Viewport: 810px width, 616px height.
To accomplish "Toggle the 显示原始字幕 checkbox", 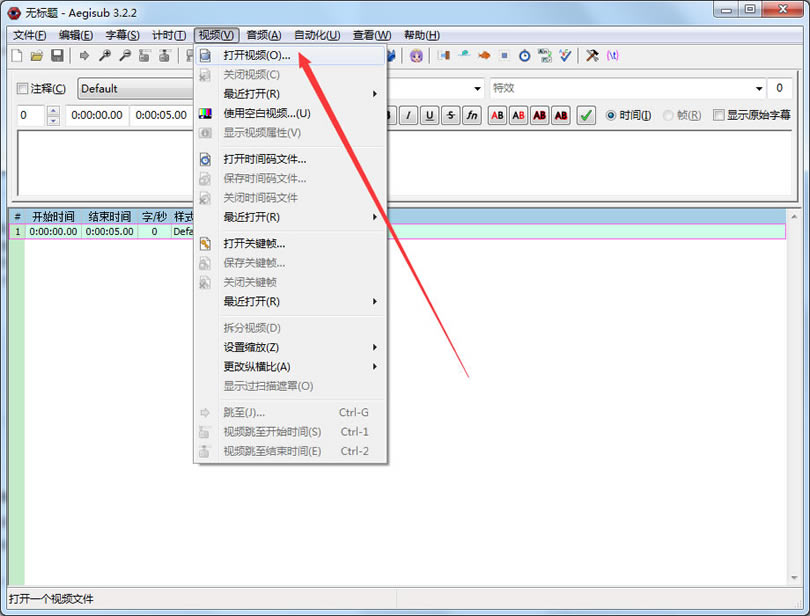I will (x=719, y=115).
